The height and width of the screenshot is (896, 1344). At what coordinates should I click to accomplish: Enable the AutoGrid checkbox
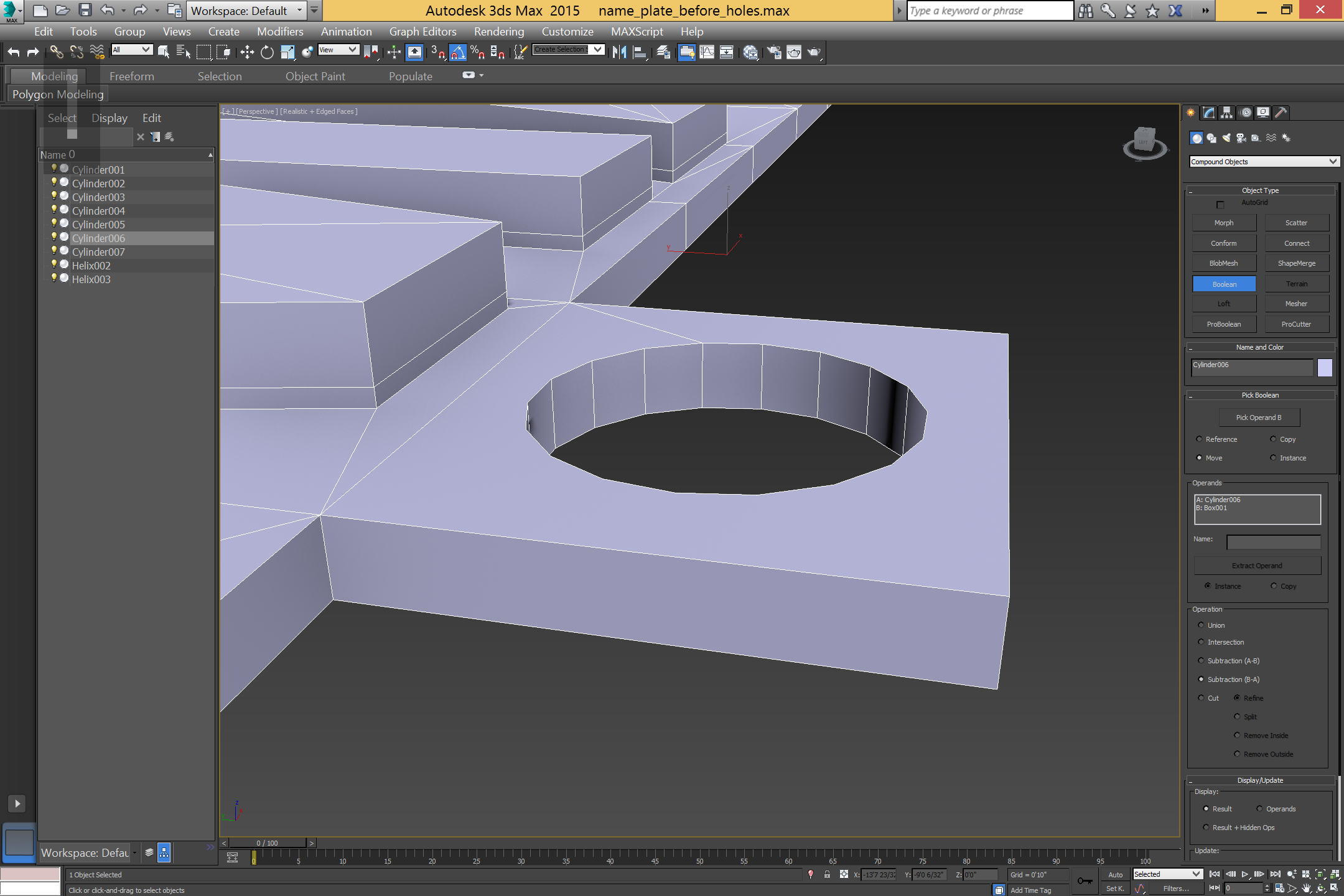click(x=1220, y=204)
